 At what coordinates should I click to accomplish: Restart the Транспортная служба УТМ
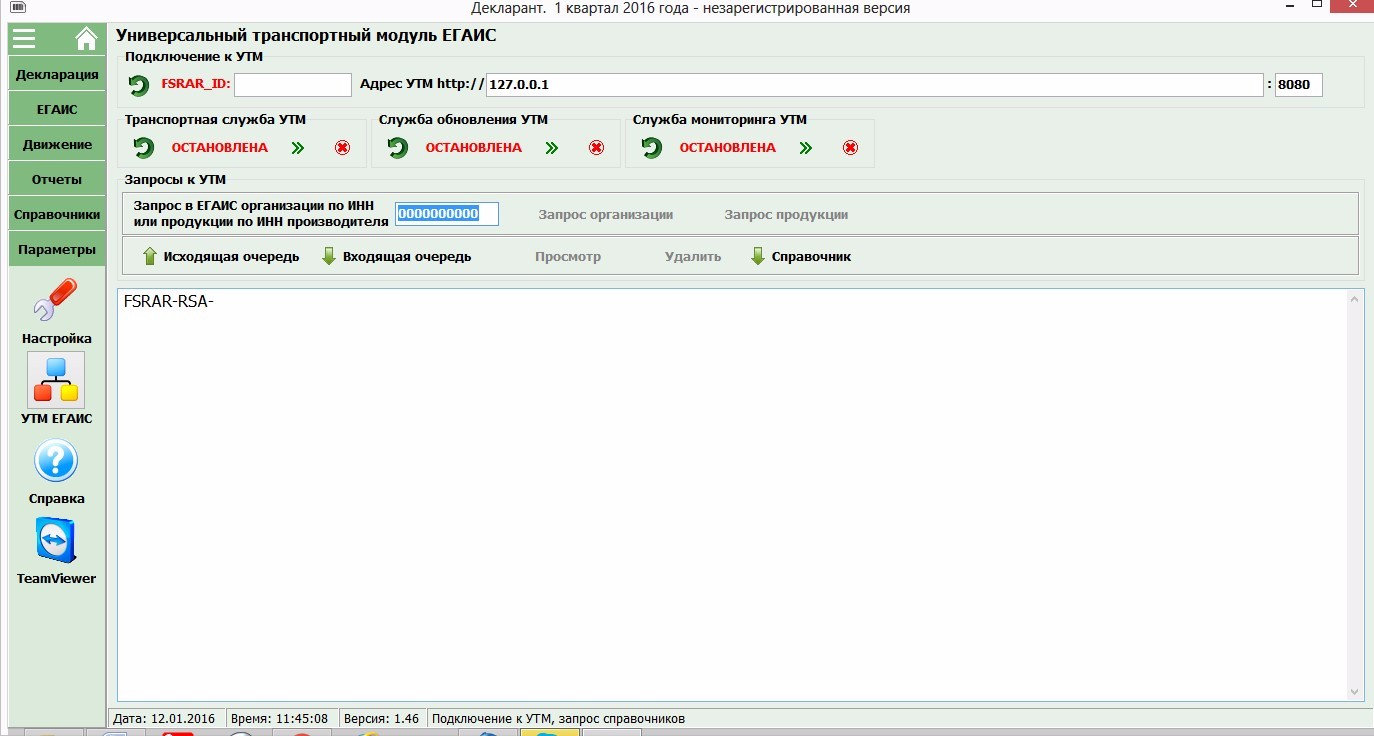tap(144, 148)
